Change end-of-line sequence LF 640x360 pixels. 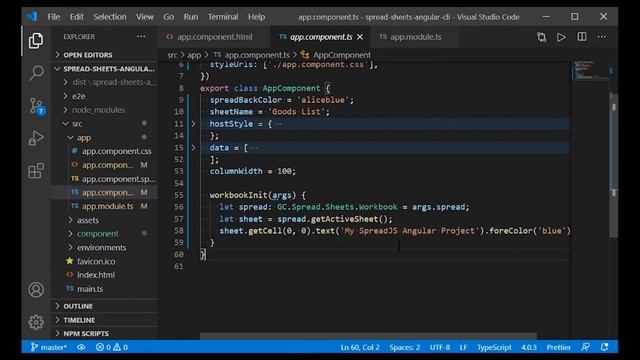tap(463, 347)
